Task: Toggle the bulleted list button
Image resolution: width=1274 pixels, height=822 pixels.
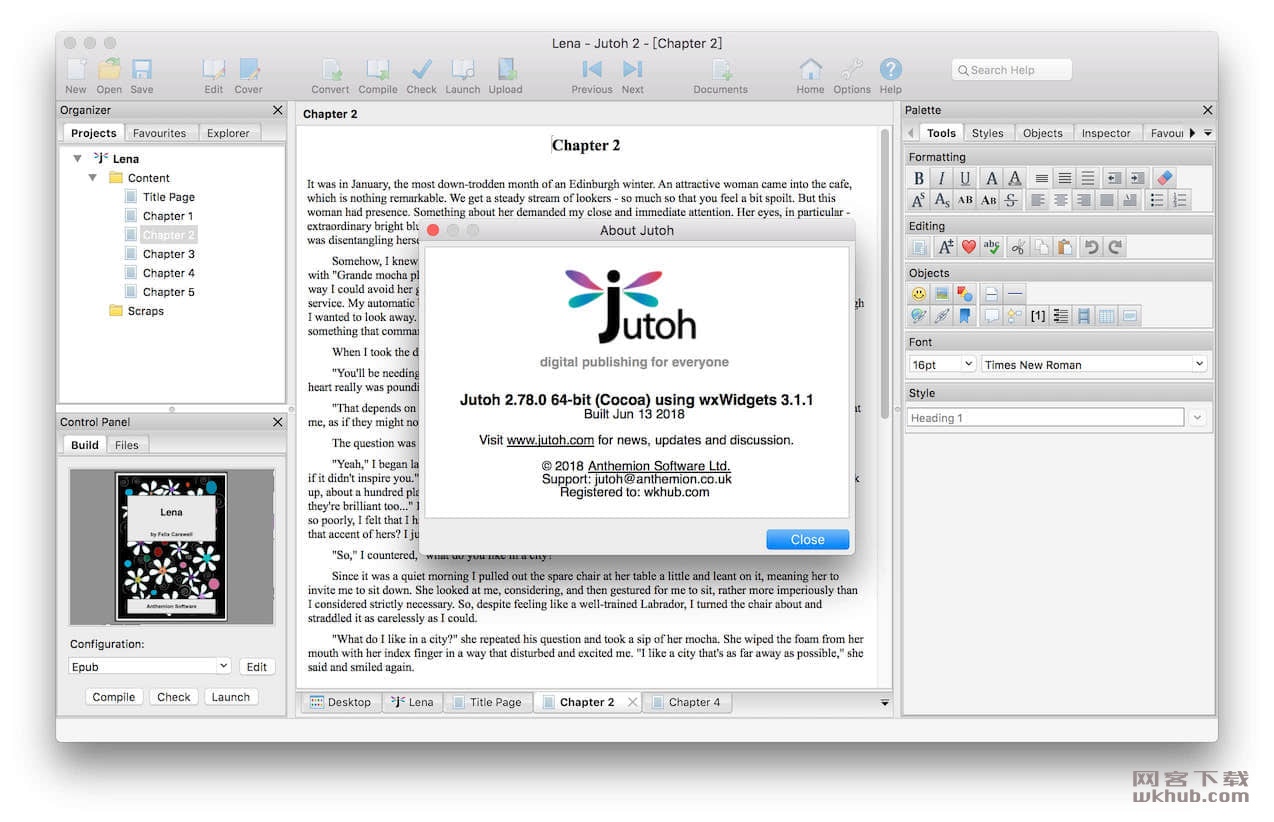Action: (x=1157, y=200)
